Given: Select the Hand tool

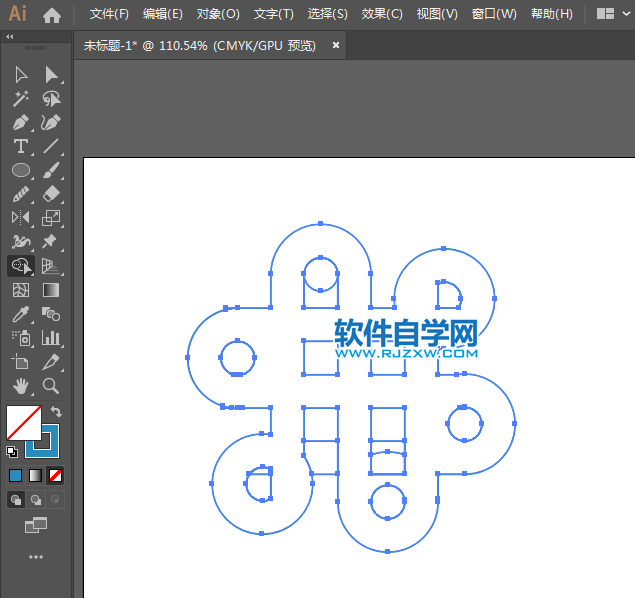Looking at the screenshot, I should [20, 385].
